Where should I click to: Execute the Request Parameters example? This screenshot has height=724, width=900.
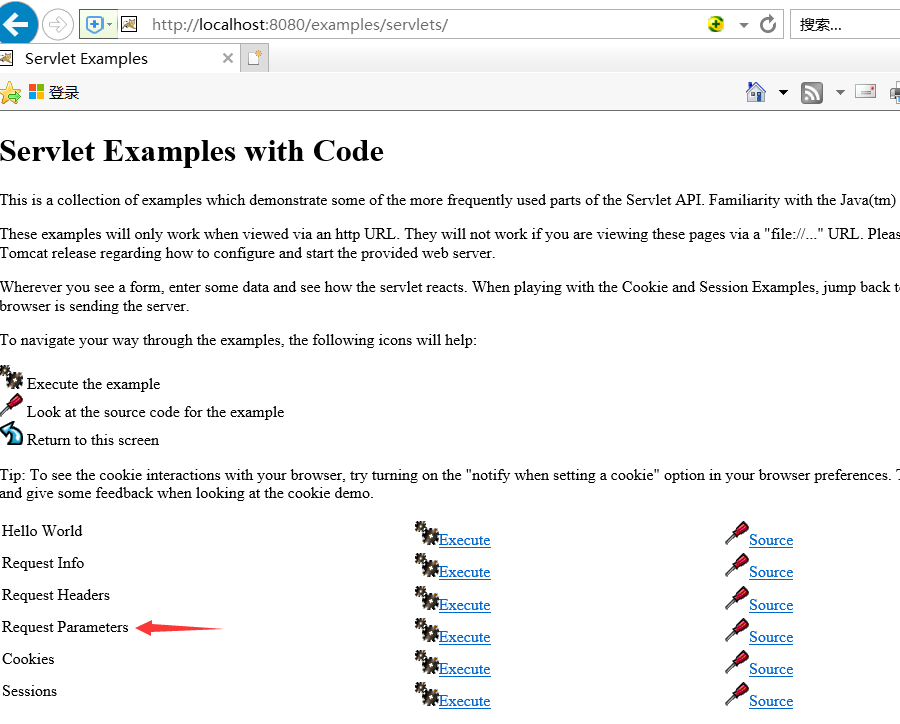click(464, 637)
